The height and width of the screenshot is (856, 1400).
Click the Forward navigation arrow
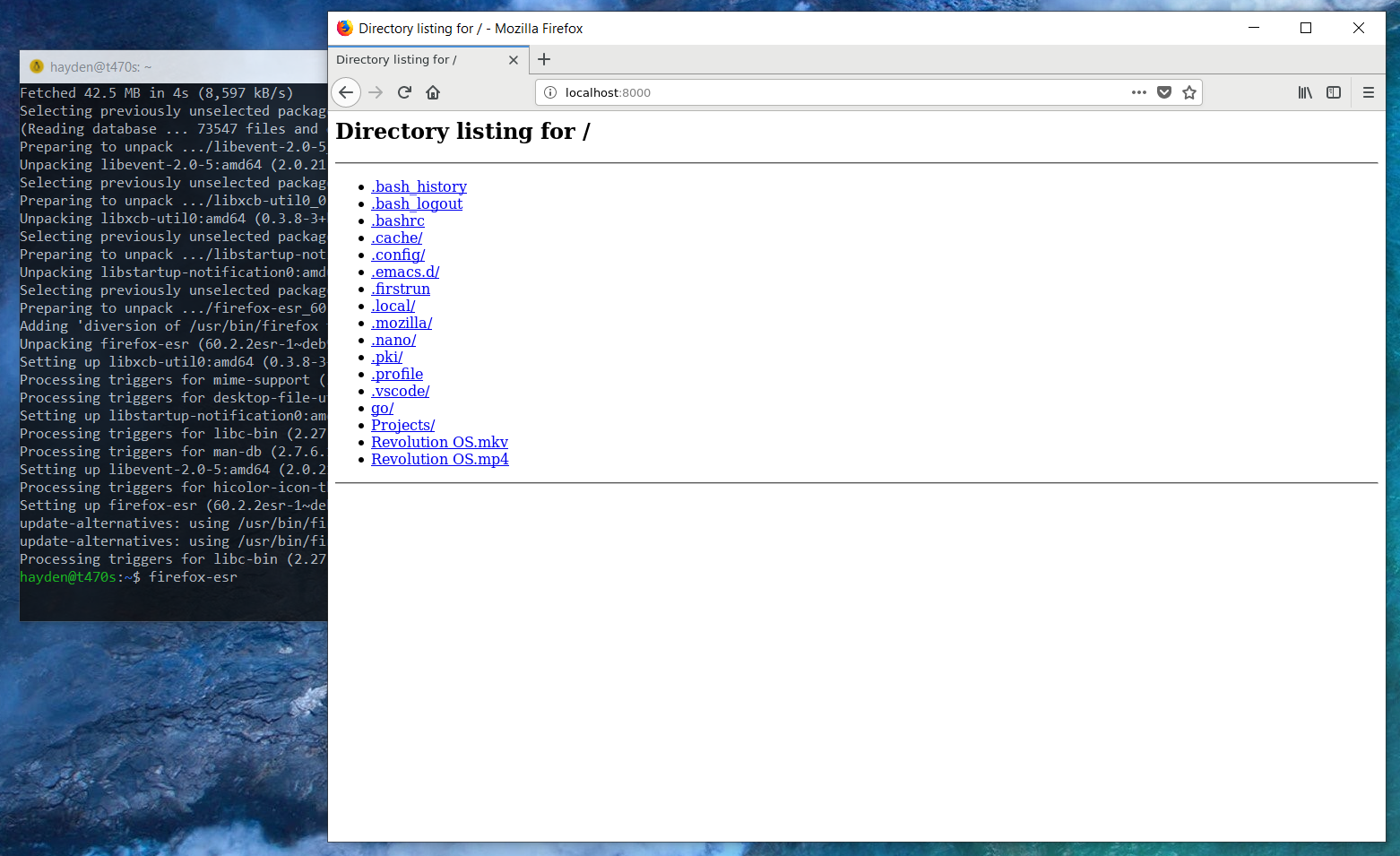375,91
